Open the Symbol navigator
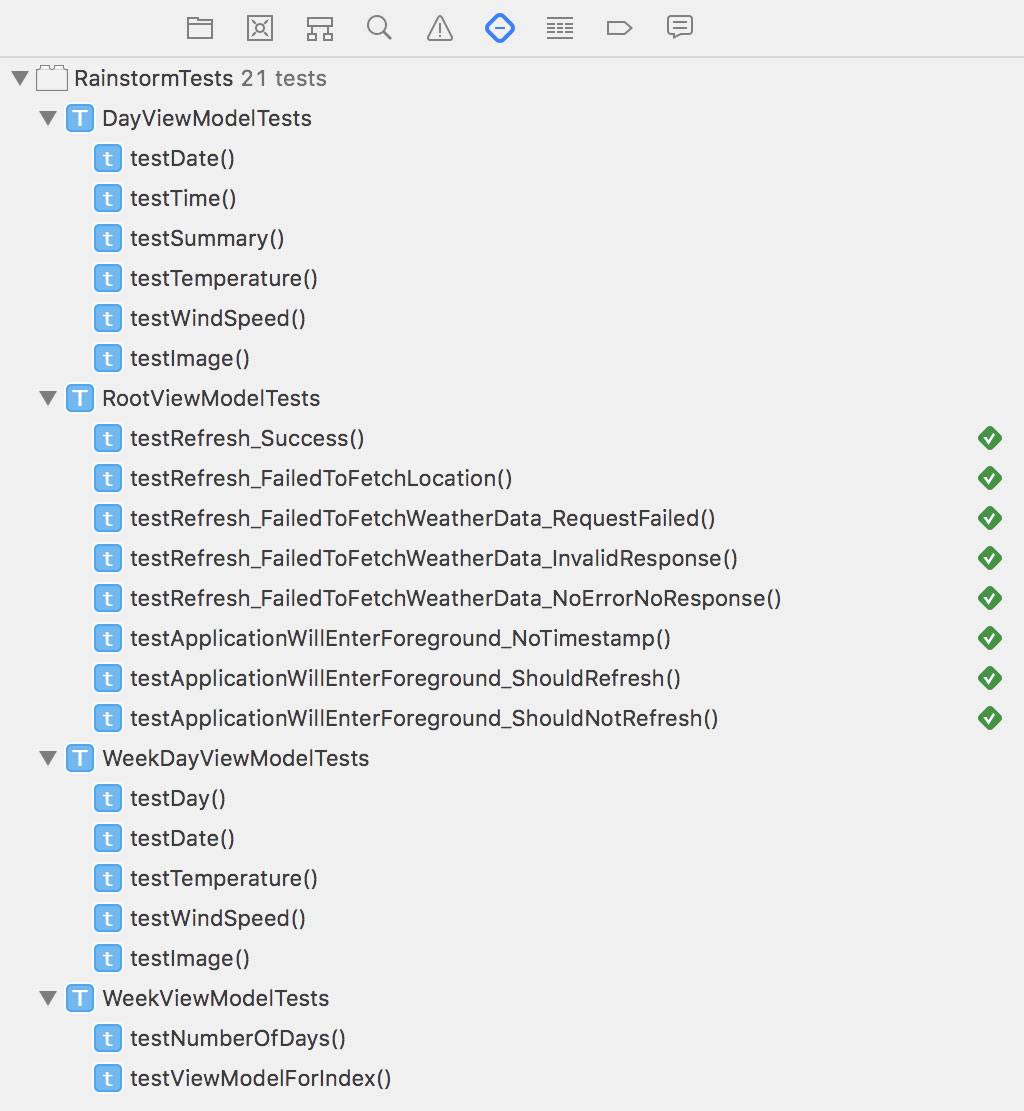This screenshot has height=1111, width=1024. click(x=319, y=28)
